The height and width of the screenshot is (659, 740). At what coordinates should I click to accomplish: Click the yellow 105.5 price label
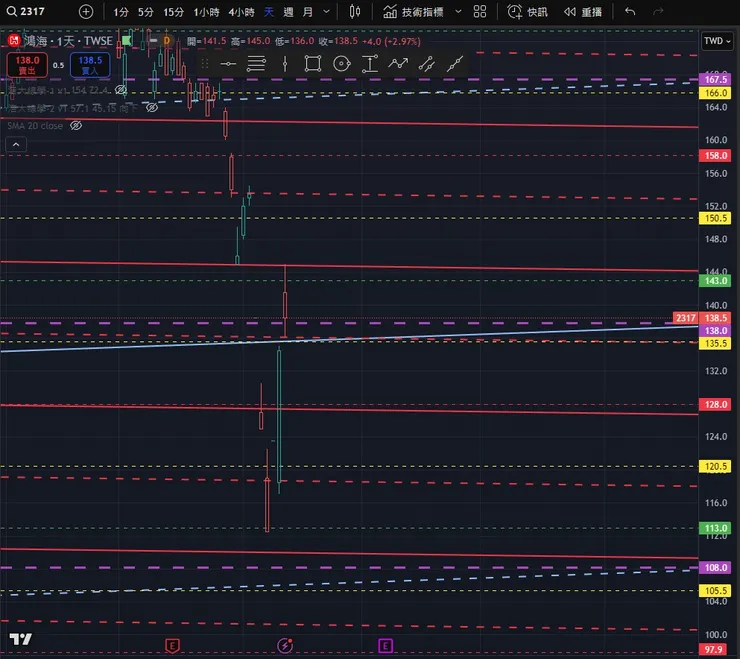pos(715,591)
